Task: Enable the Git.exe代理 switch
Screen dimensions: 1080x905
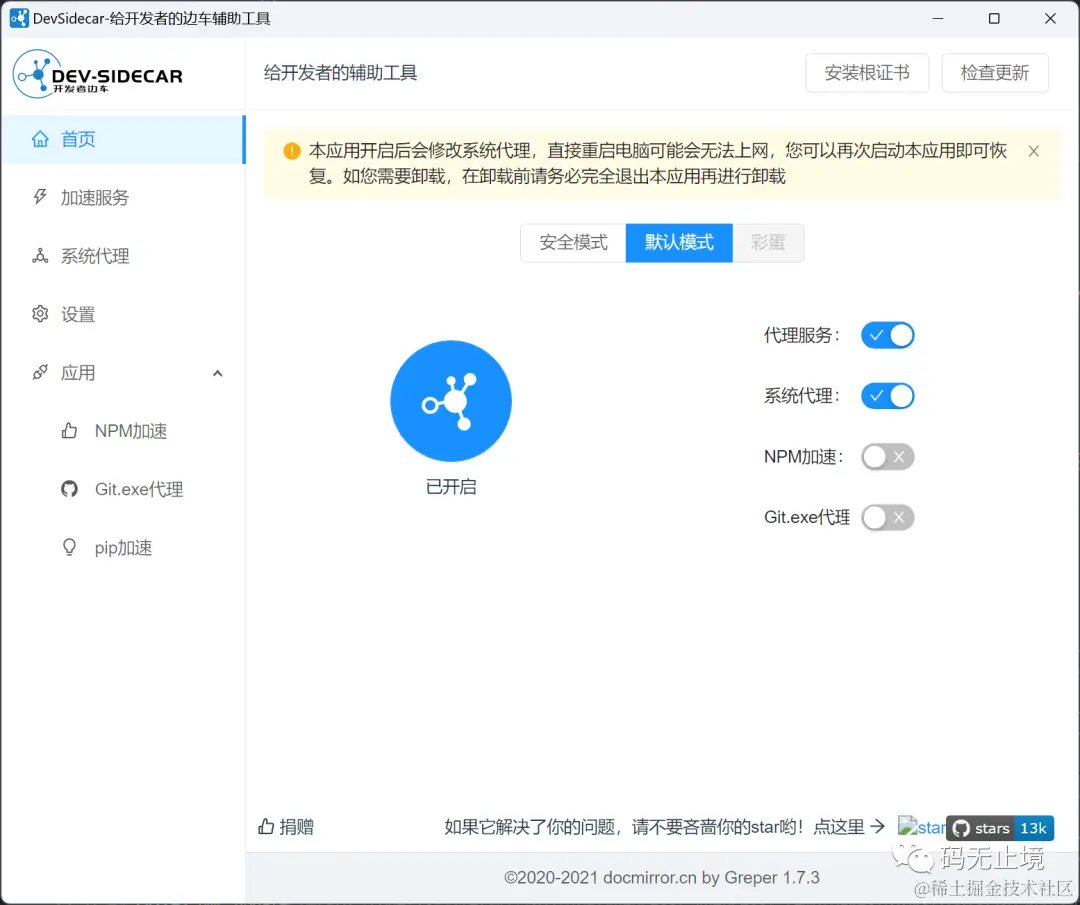Action: 887,517
